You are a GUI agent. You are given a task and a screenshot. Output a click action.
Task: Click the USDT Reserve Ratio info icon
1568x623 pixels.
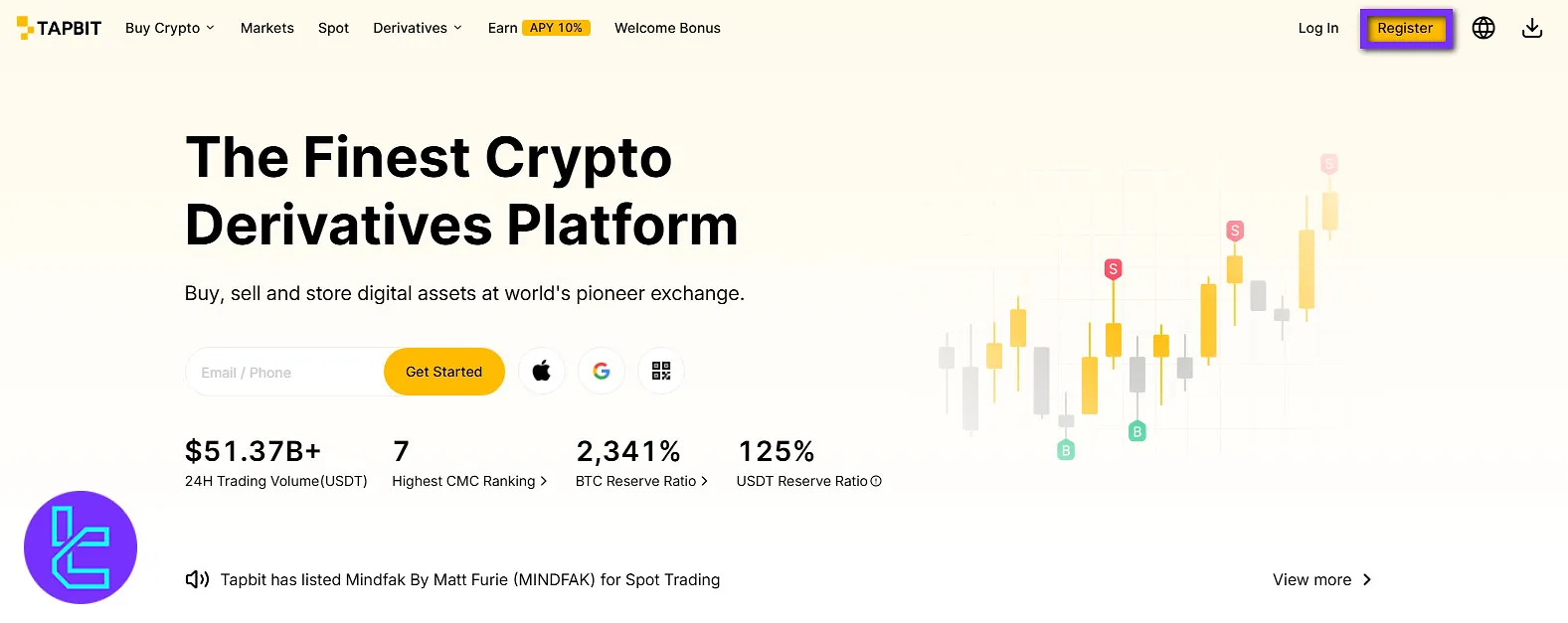click(x=876, y=482)
